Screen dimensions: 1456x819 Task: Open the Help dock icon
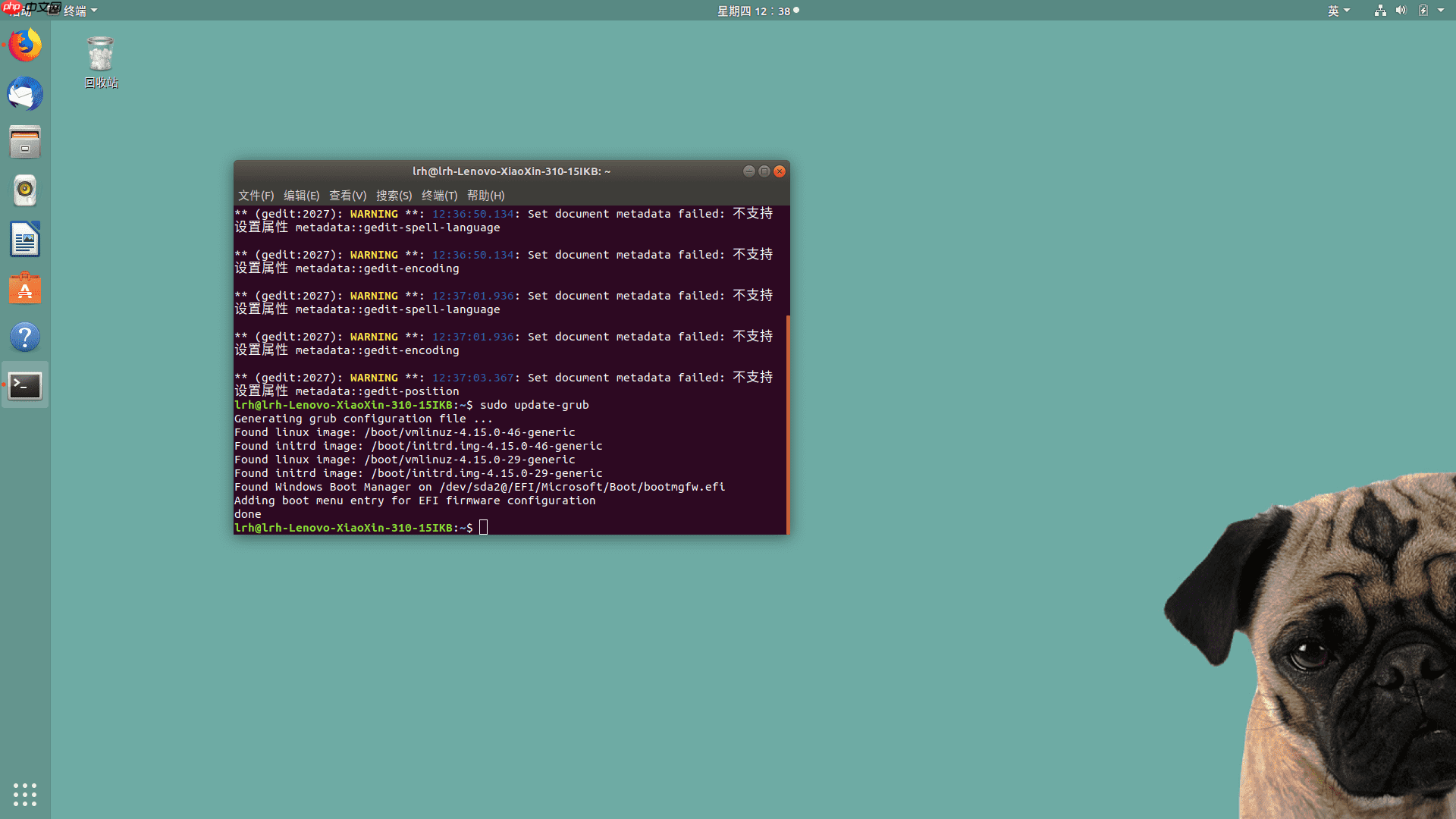[25, 337]
